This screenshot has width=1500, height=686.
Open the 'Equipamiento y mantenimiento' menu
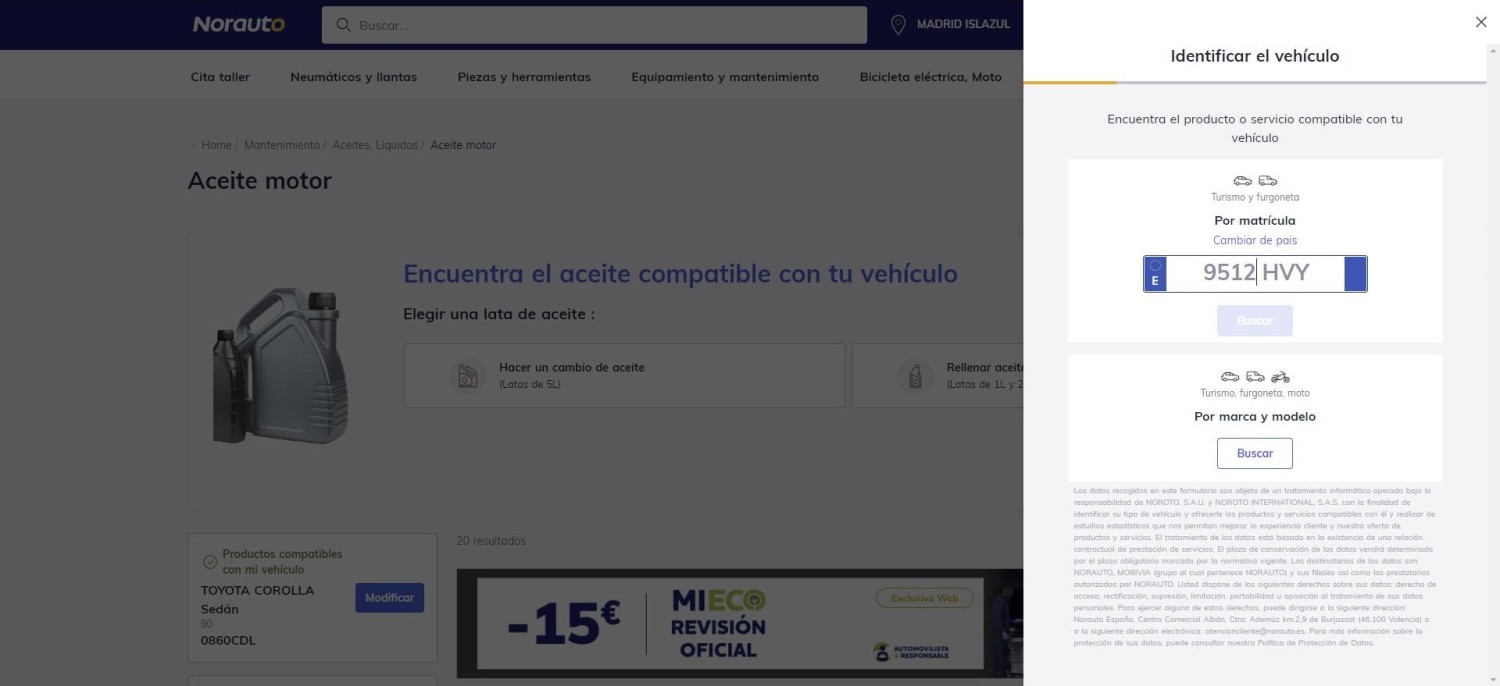click(x=723, y=76)
